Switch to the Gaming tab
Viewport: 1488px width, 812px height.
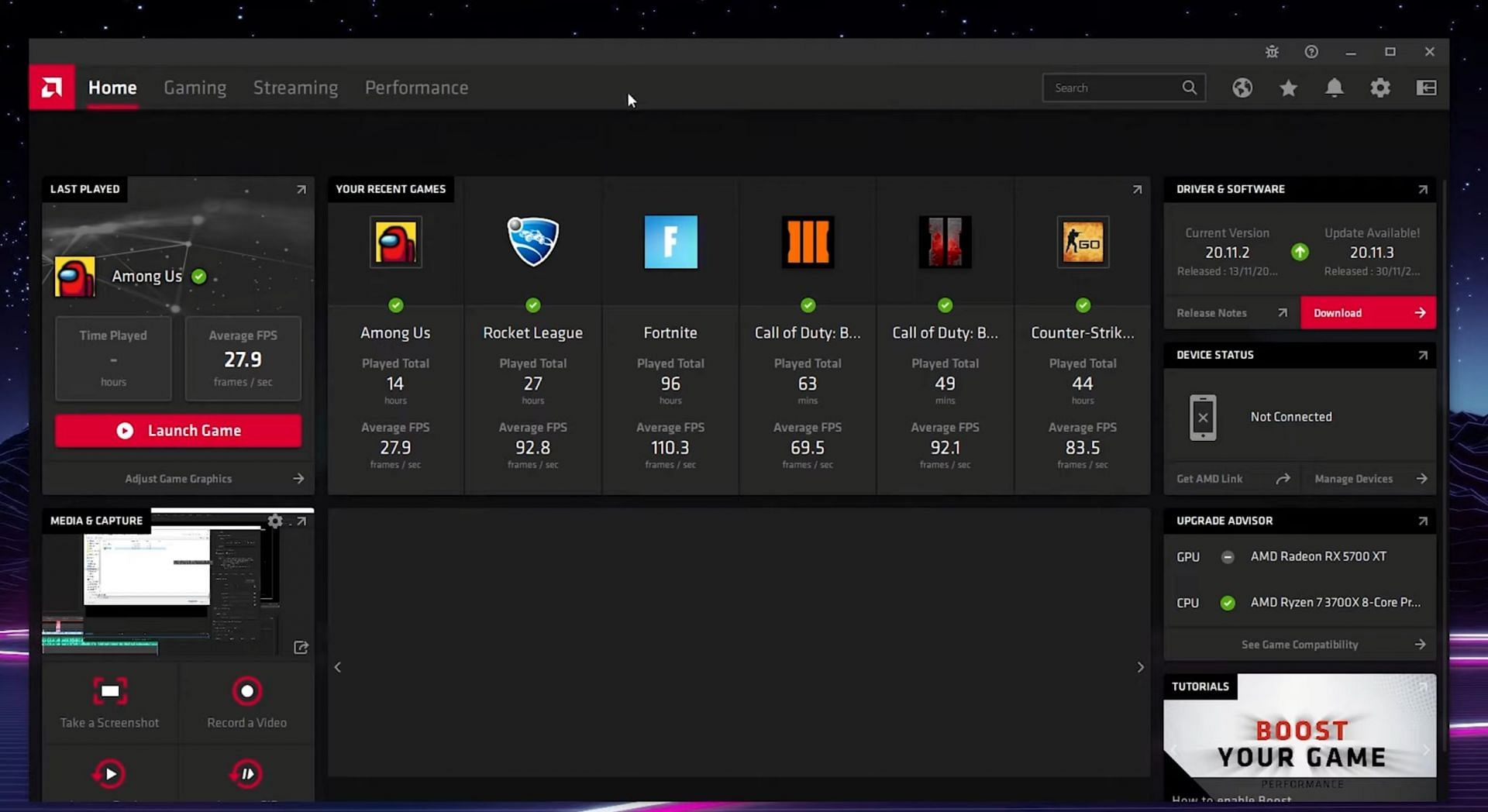tap(195, 88)
